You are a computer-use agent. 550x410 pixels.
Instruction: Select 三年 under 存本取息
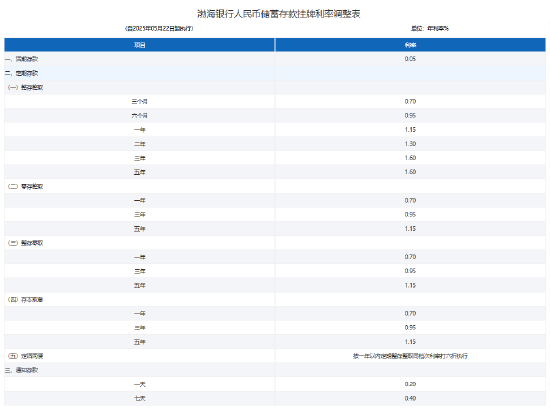click(x=140, y=328)
